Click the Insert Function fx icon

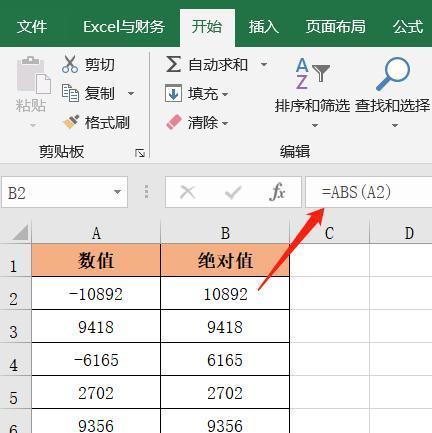[277, 192]
